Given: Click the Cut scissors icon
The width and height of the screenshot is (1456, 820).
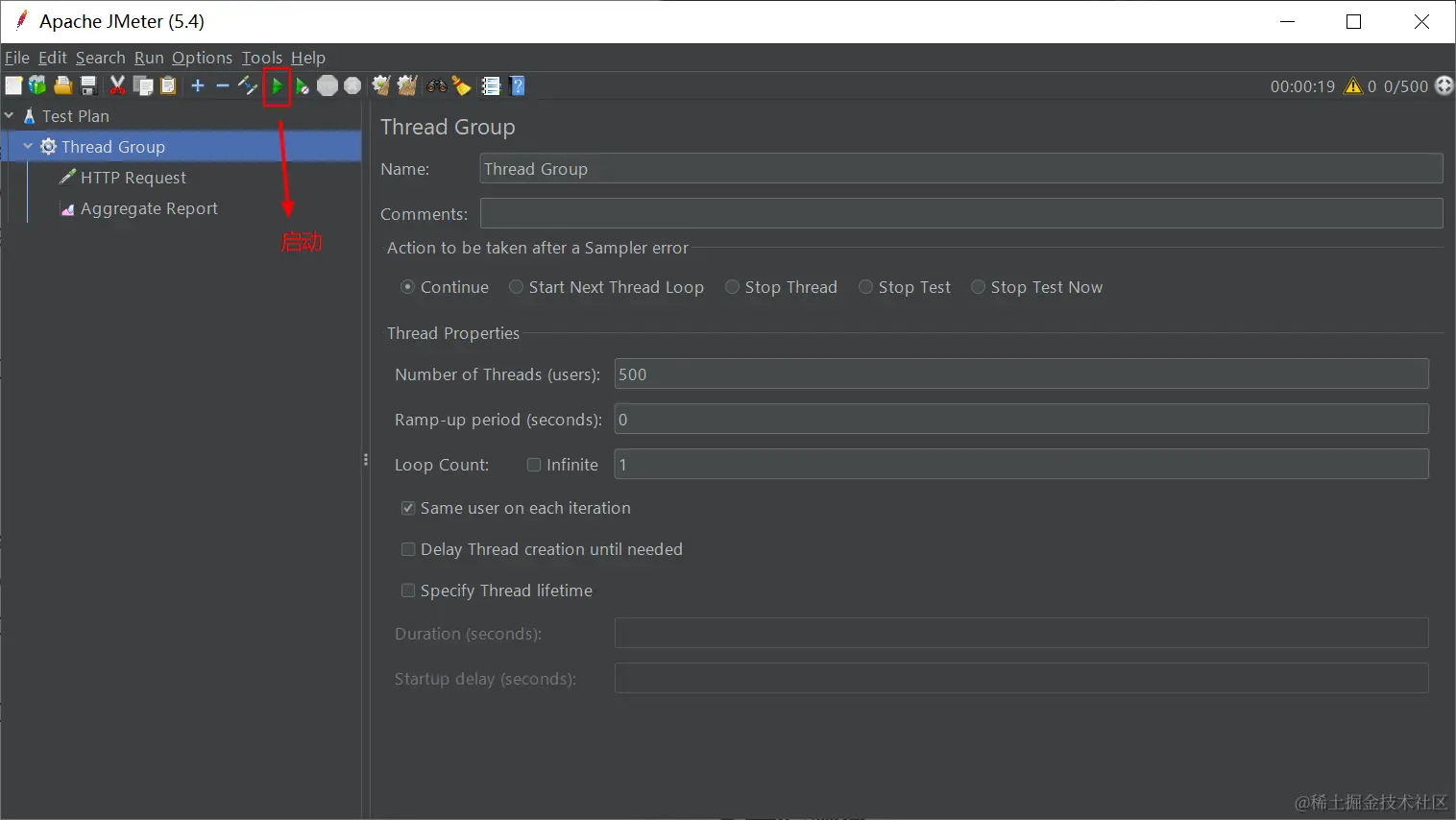Looking at the screenshot, I should (x=117, y=86).
